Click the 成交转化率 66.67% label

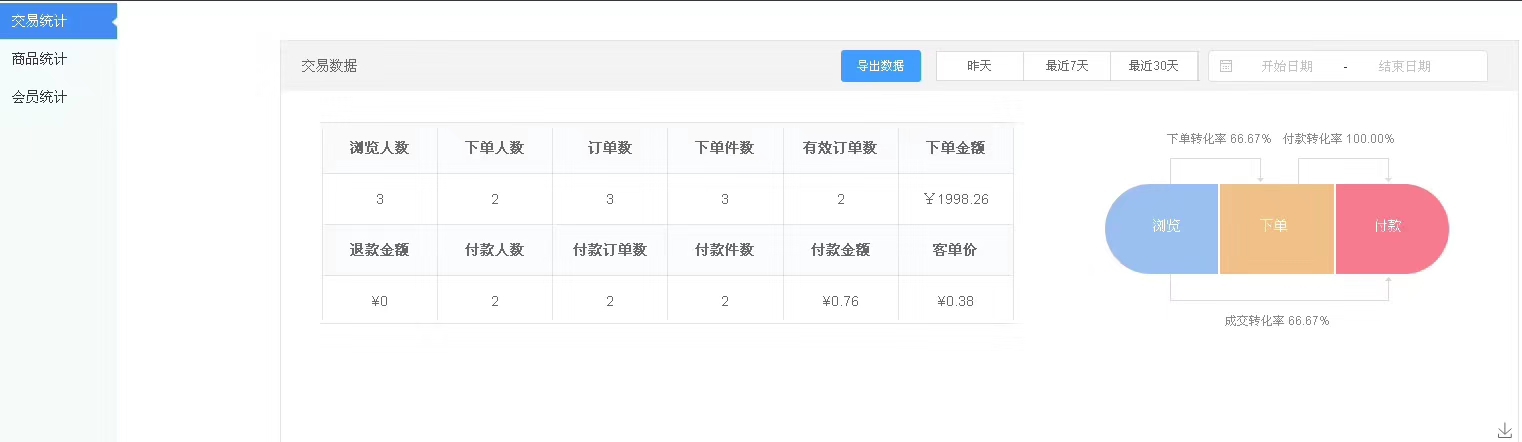coord(1276,321)
